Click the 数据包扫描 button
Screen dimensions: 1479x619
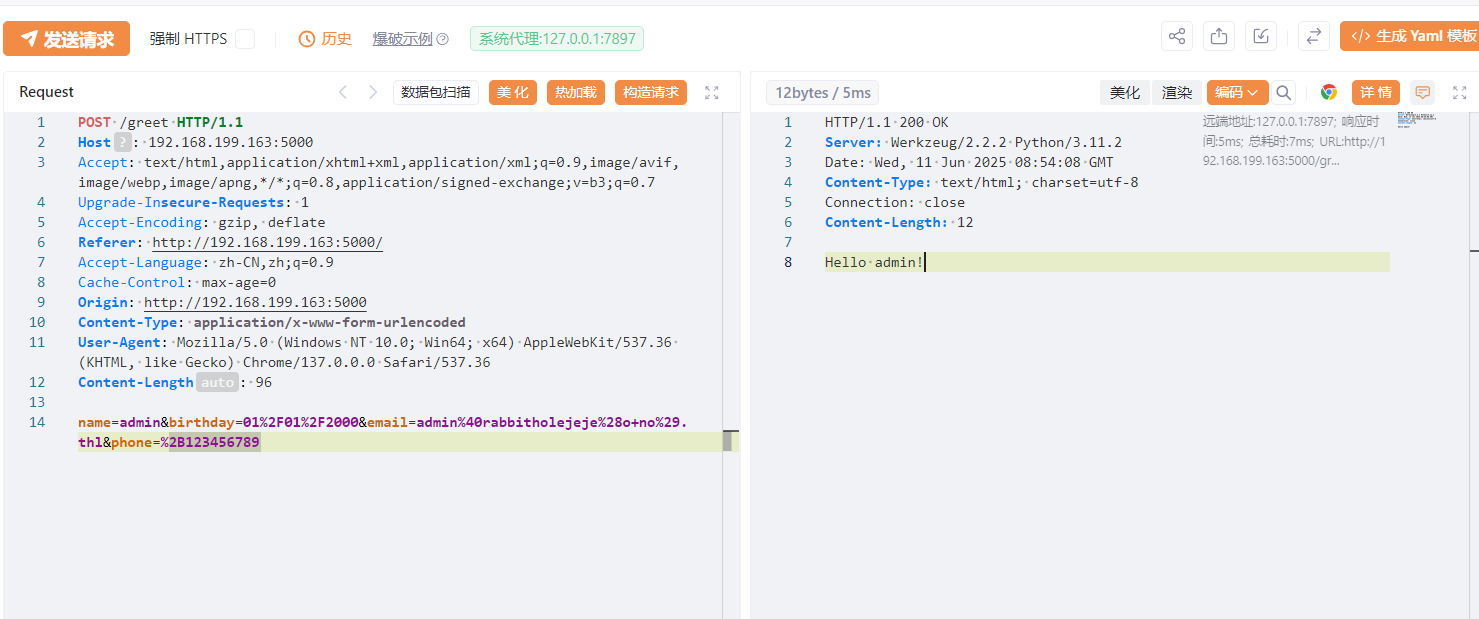click(436, 93)
